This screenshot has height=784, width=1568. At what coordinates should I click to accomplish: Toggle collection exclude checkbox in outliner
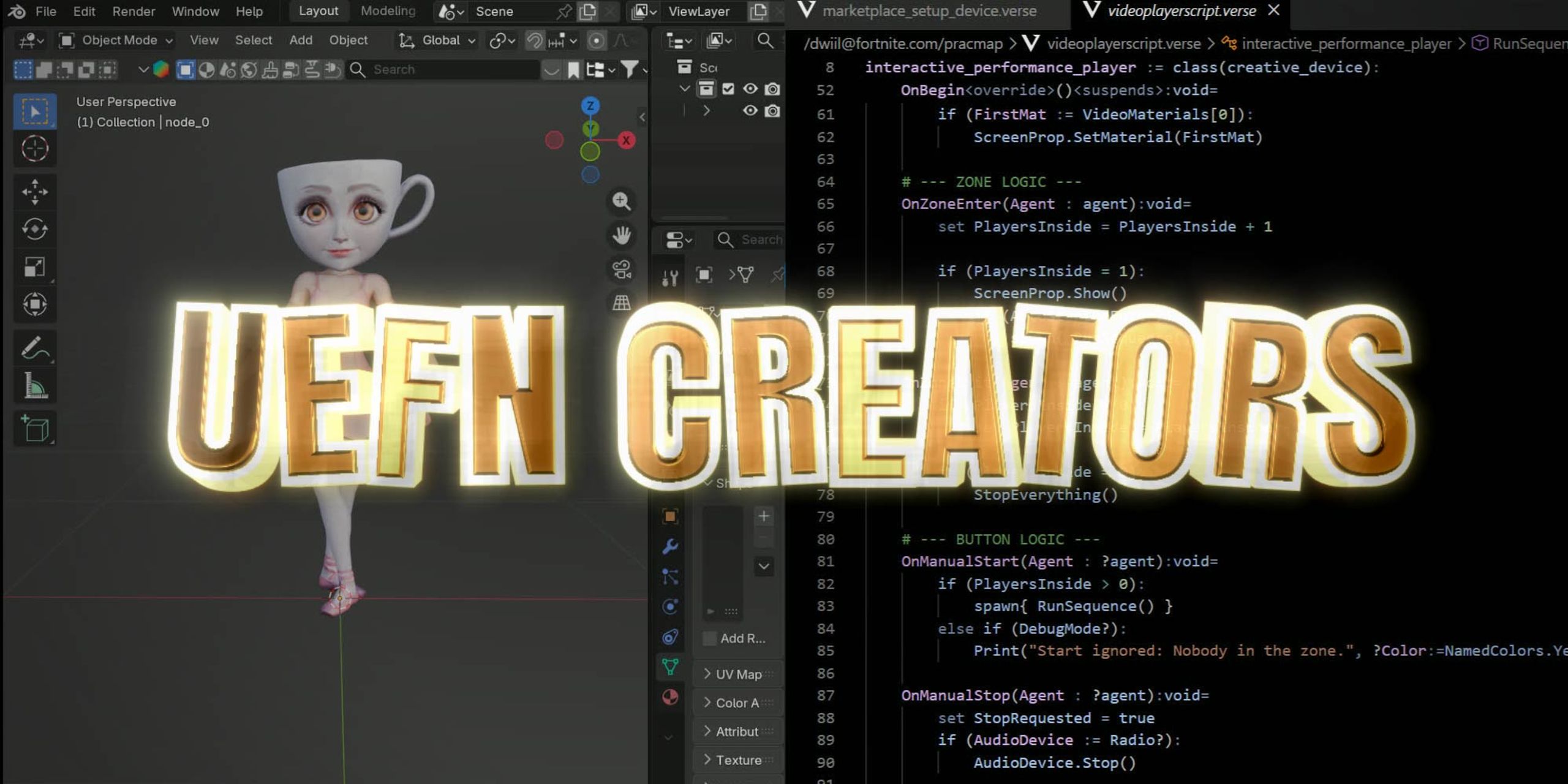click(728, 89)
